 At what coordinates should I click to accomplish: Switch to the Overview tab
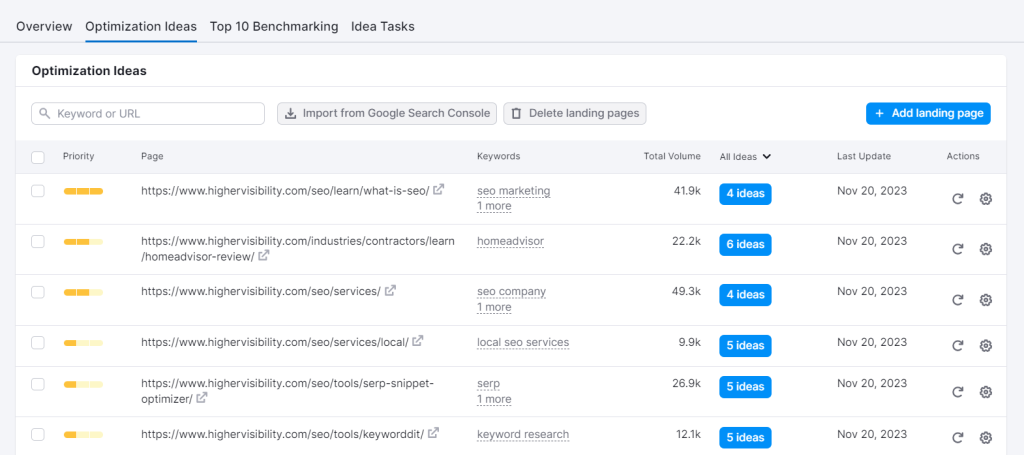pos(44,26)
